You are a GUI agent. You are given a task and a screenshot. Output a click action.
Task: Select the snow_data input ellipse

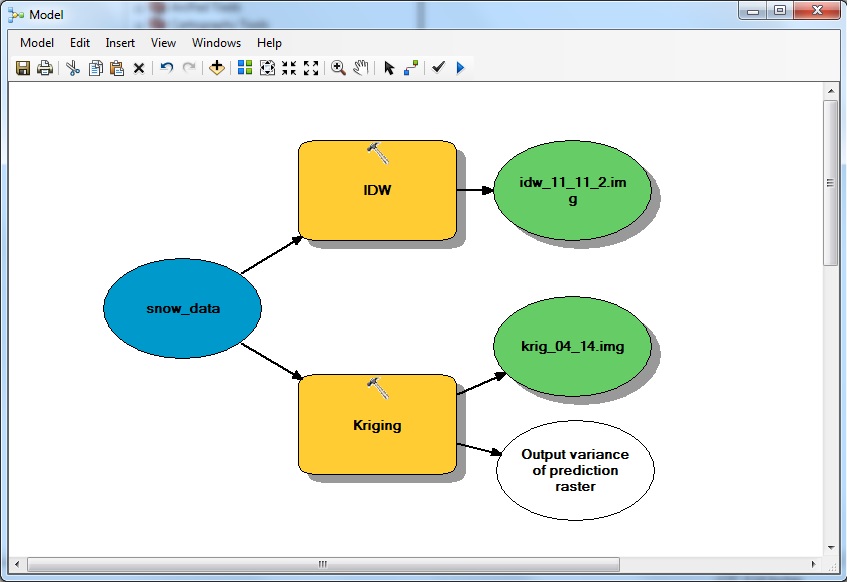click(182, 308)
